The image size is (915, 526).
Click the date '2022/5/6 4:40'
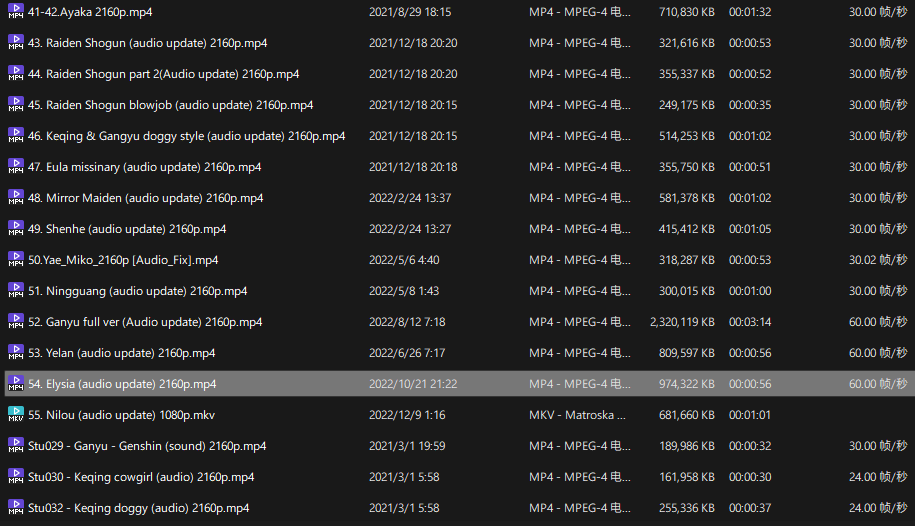point(404,260)
